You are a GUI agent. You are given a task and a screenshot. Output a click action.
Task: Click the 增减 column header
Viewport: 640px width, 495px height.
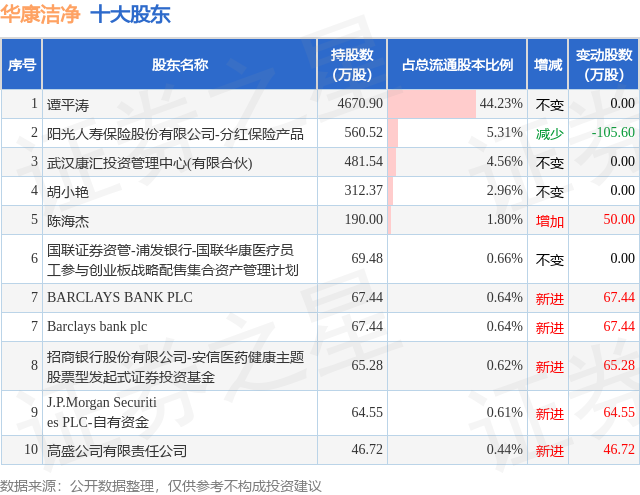tap(548, 64)
